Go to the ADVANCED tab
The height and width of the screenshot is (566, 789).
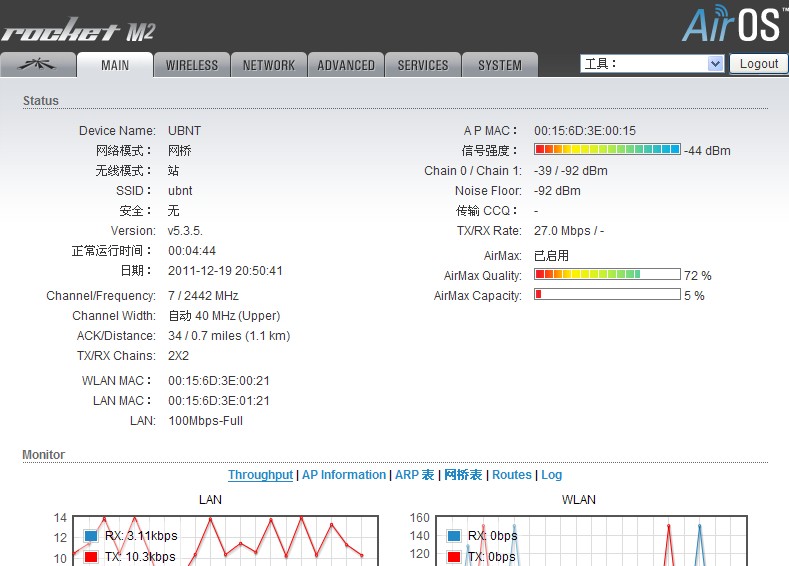346,65
